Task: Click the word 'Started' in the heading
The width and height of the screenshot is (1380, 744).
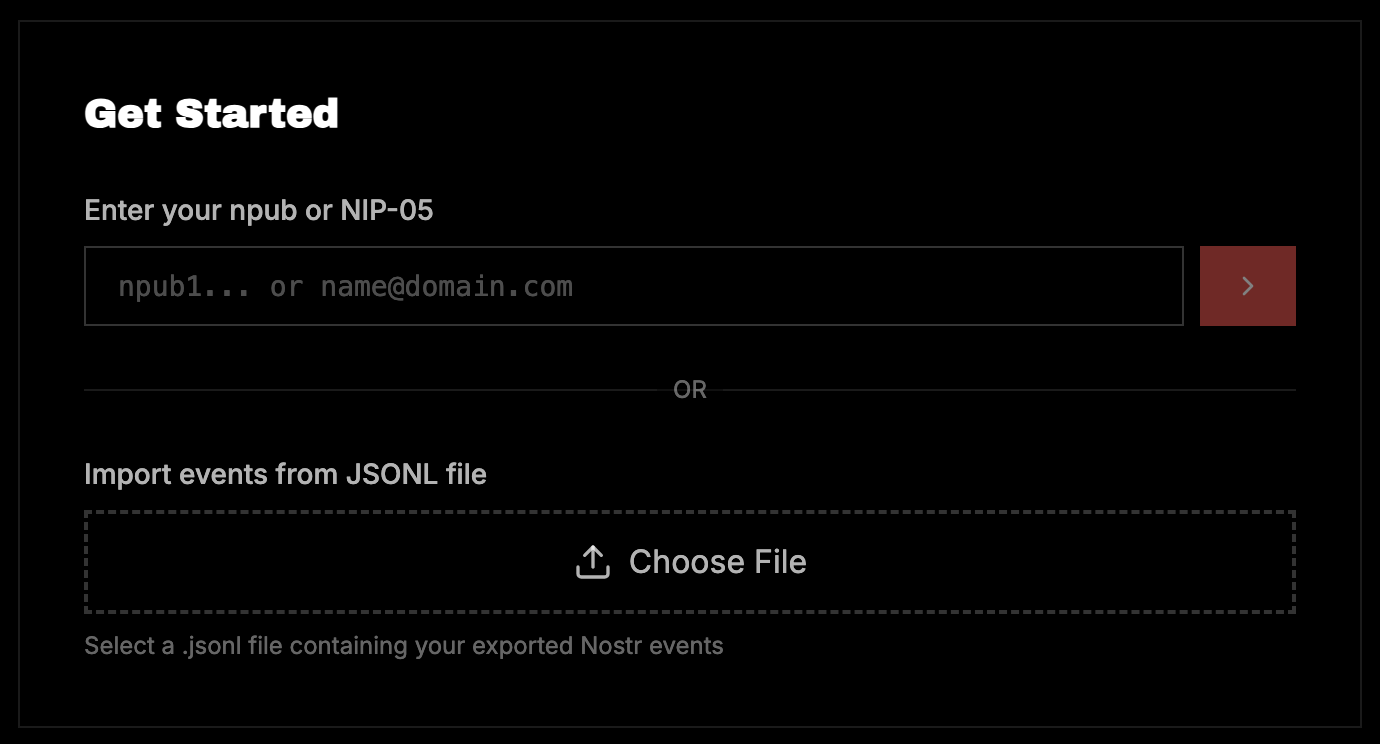Action: click(x=257, y=114)
